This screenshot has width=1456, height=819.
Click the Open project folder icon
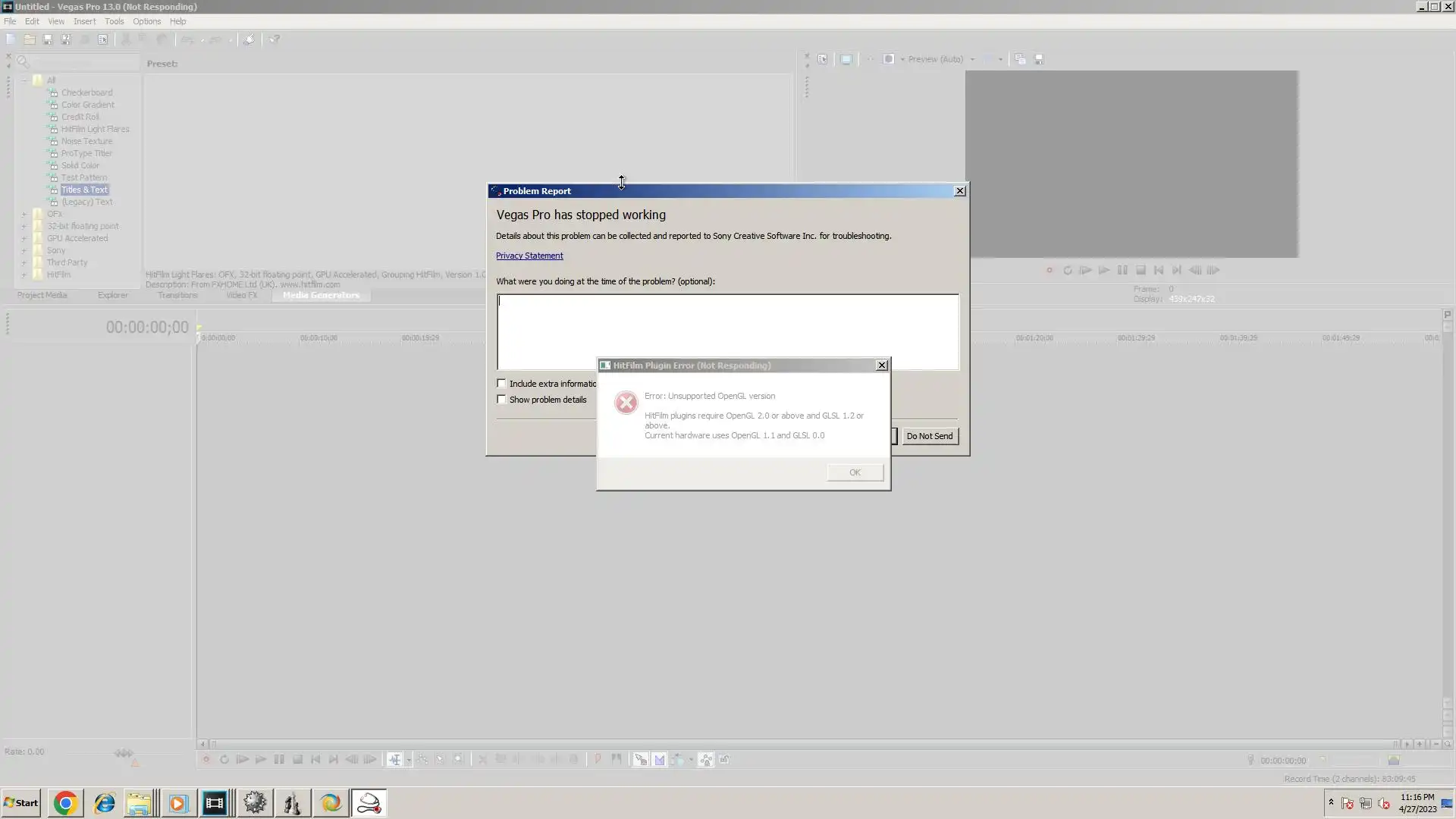coord(30,39)
